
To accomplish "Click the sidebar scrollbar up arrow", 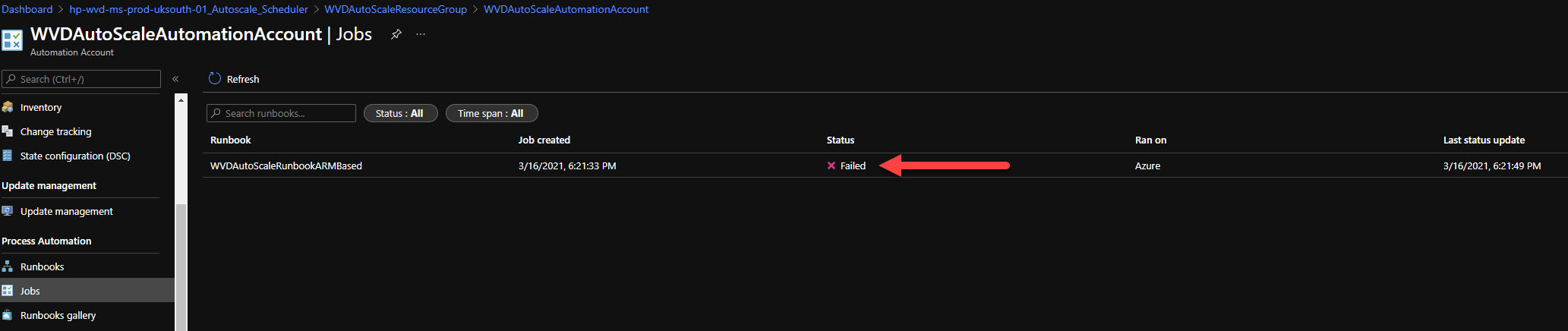I will [181, 99].
